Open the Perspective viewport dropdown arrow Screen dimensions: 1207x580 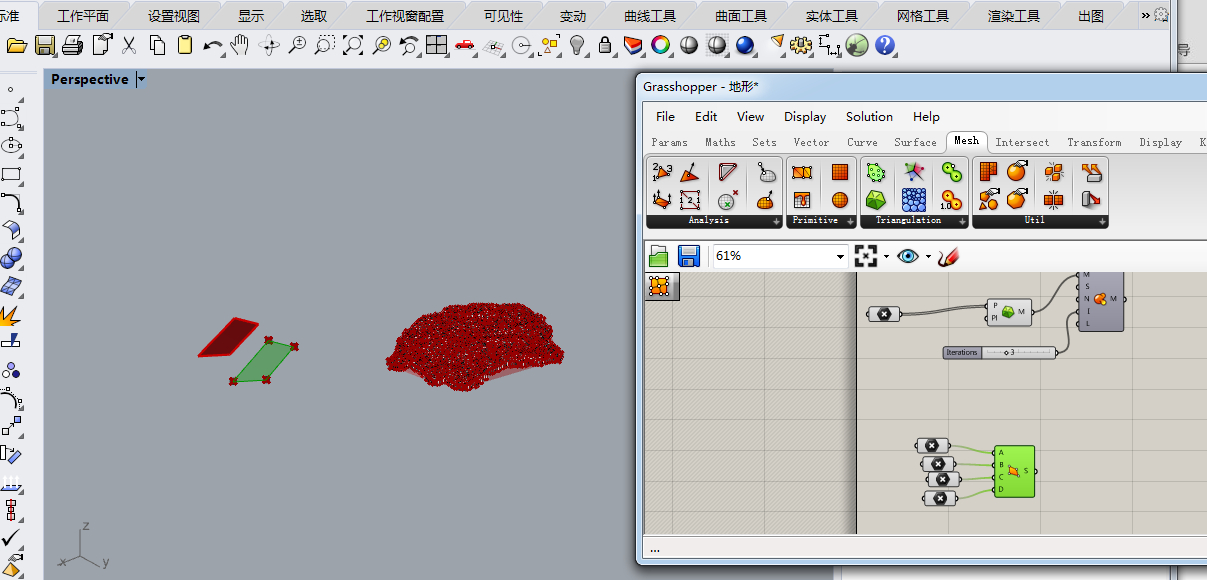pos(141,79)
